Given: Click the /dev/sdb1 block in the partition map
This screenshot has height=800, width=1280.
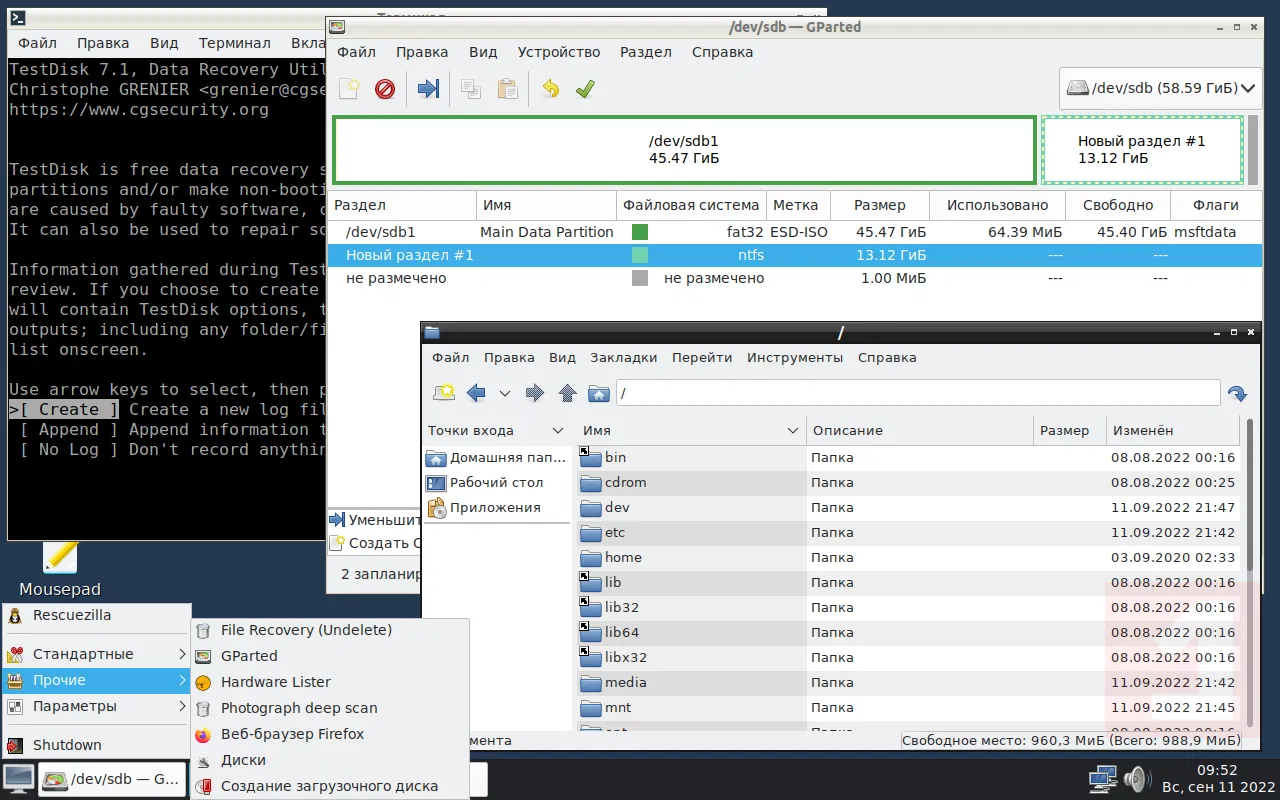Looking at the screenshot, I should click(684, 150).
